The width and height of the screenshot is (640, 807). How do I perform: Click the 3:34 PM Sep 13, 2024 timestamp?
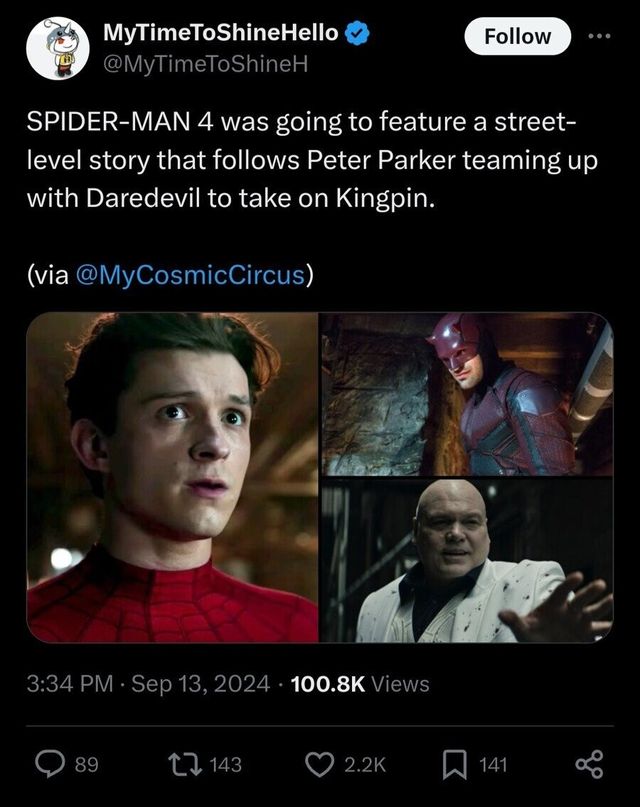click(x=148, y=684)
